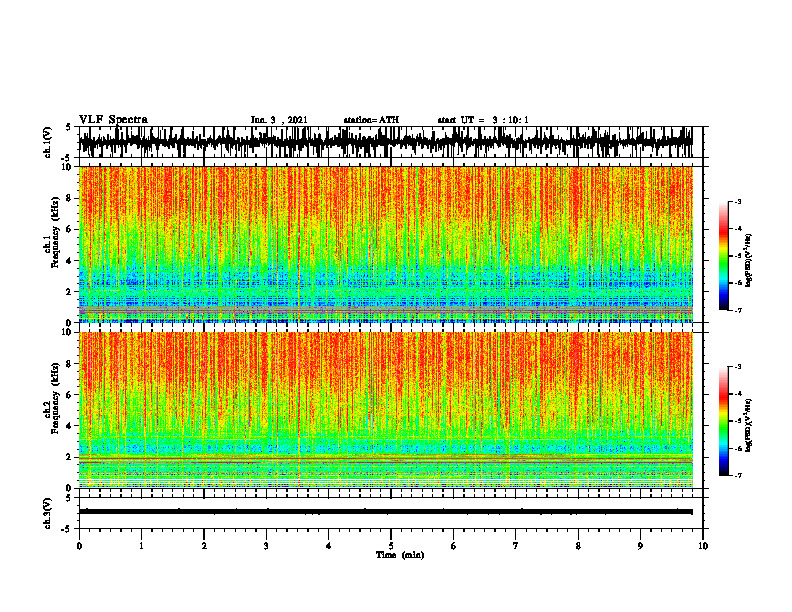Viewport: 792px width, 612px height.
Task: Click time axis tick label "5"
Action: tap(391, 546)
